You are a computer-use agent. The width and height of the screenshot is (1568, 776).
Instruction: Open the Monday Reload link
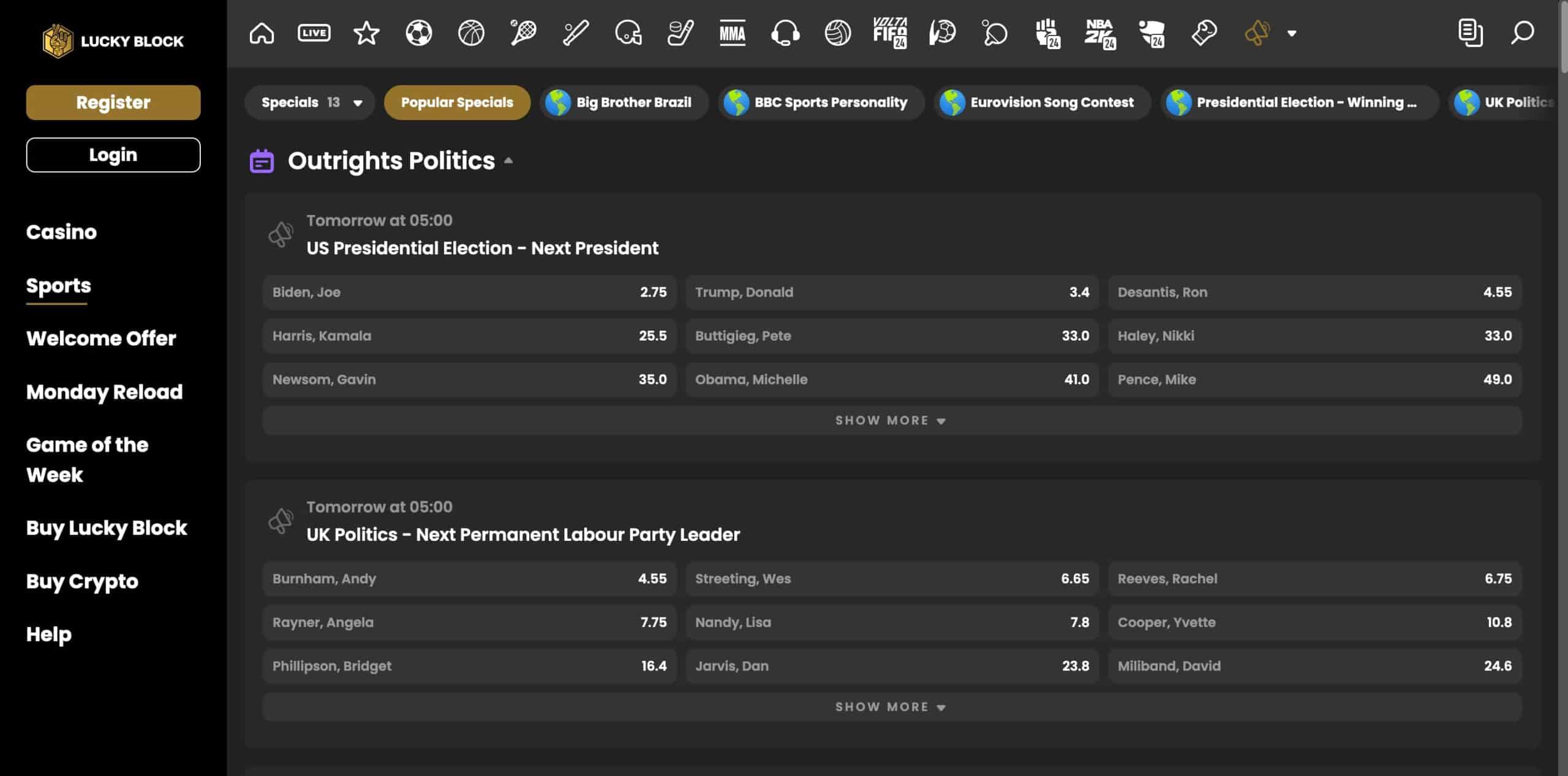pyautogui.click(x=104, y=392)
